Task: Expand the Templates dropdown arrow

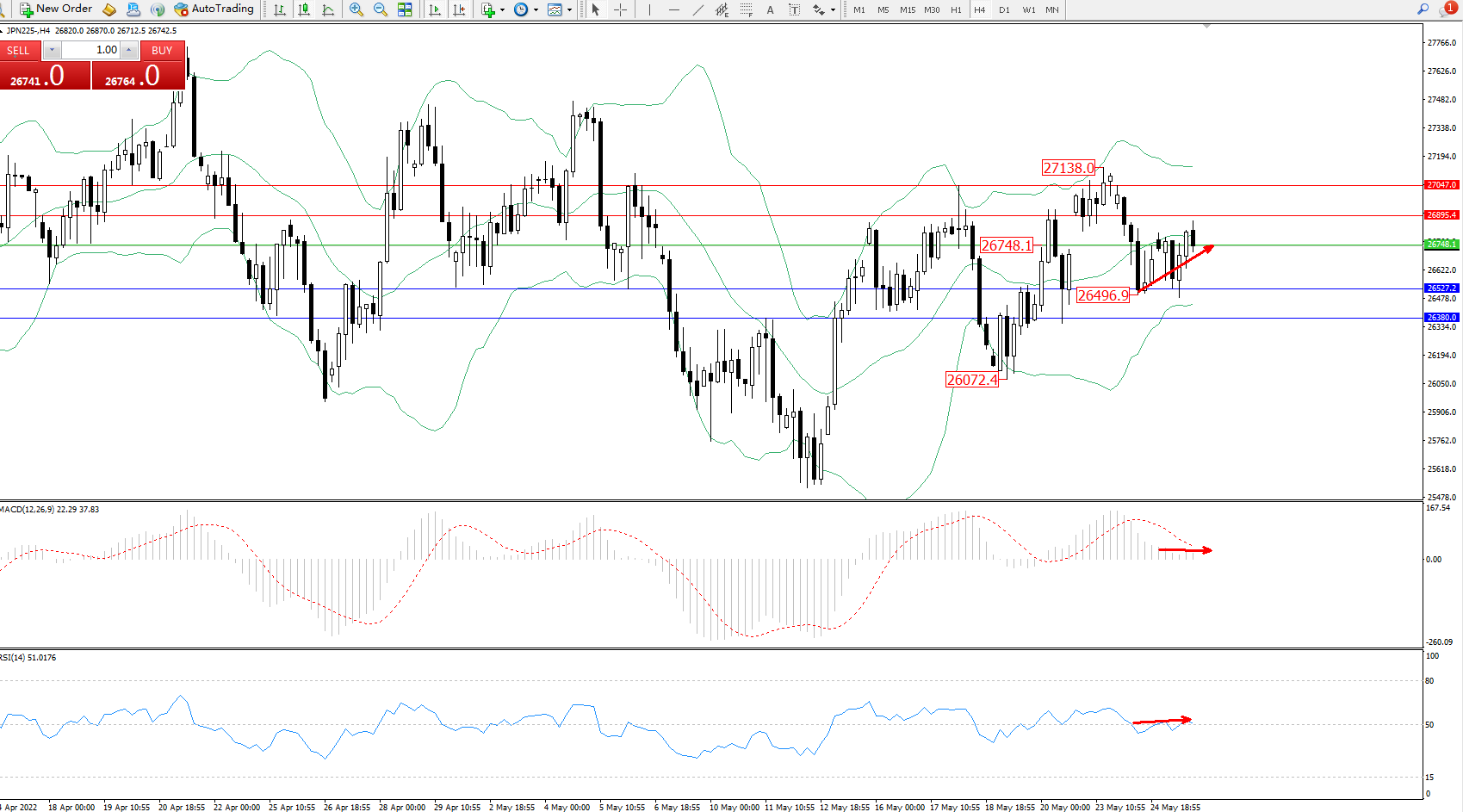Action: 569,9
